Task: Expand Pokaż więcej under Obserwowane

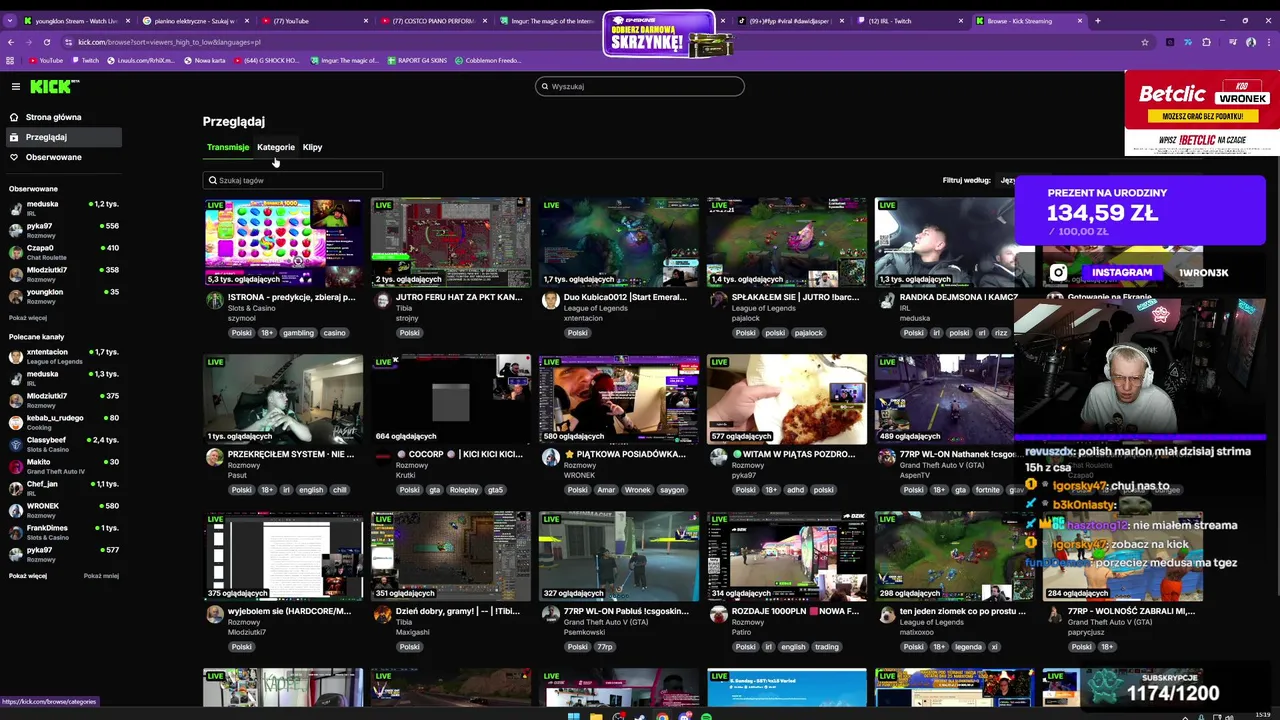Action: tap(28, 318)
